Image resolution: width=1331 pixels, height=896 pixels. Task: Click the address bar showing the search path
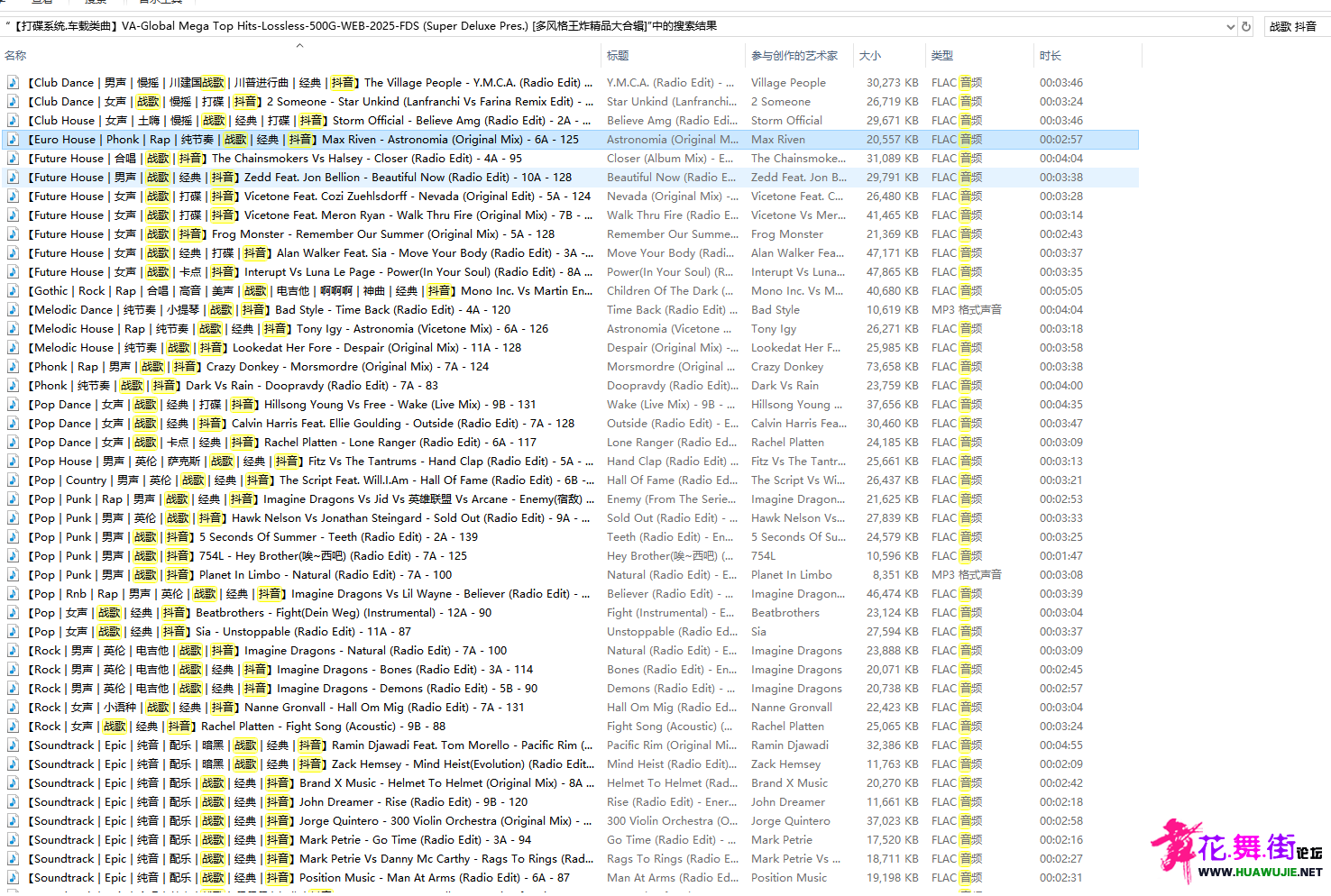tap(613, 27)
